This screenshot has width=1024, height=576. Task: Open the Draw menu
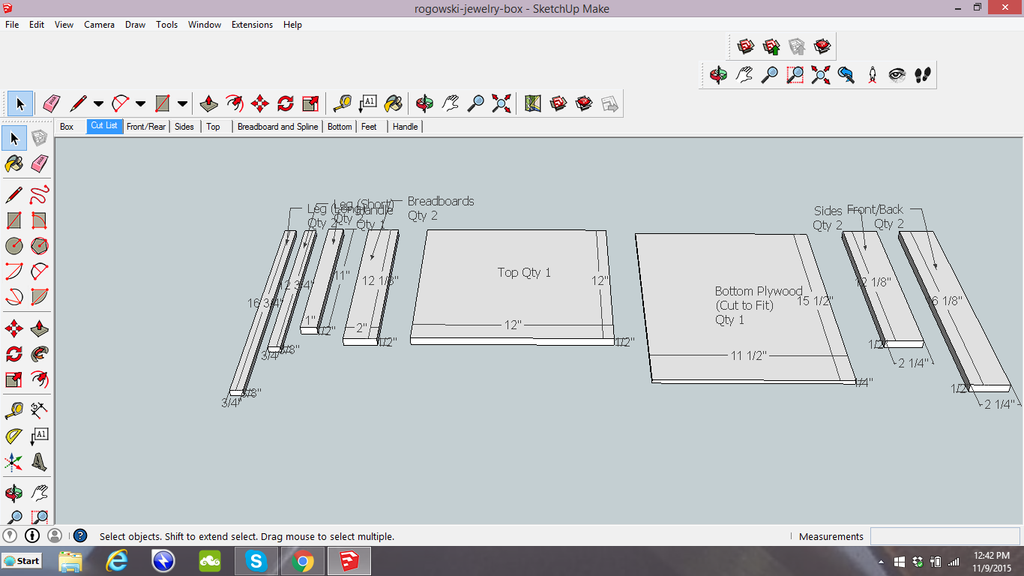click(x=135, y=25)
